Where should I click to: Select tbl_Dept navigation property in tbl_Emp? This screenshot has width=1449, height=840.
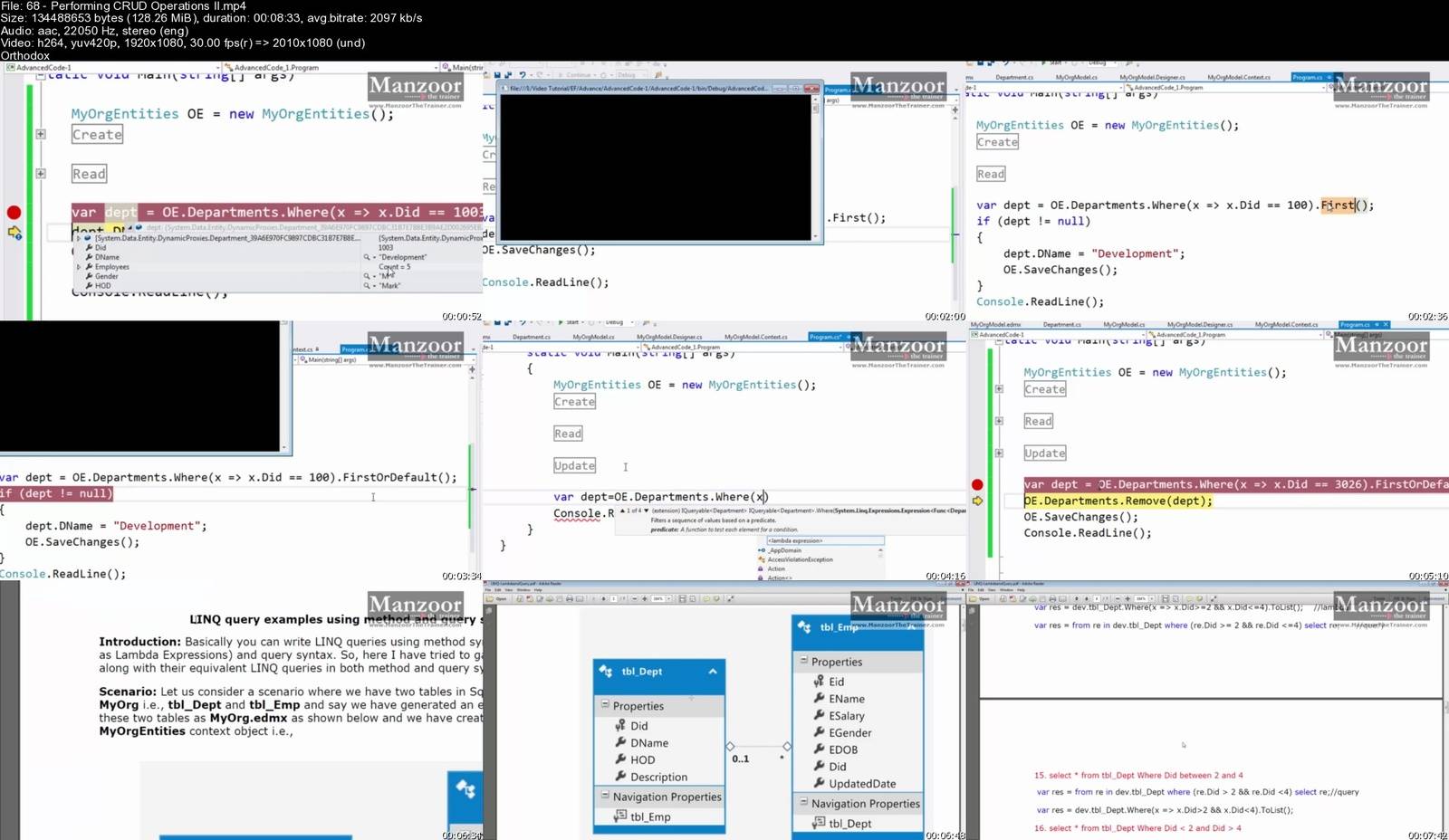coord(850,824)
